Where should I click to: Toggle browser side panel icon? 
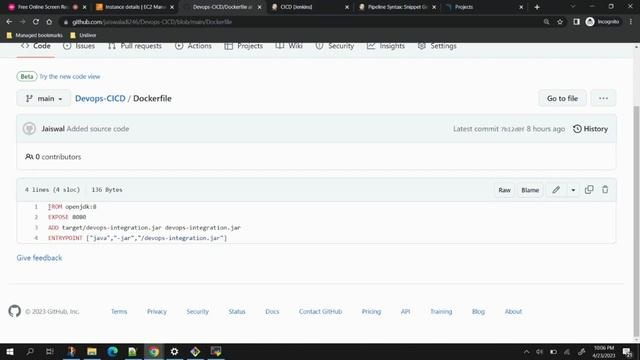pyautogui.click(x=576, y=22)
